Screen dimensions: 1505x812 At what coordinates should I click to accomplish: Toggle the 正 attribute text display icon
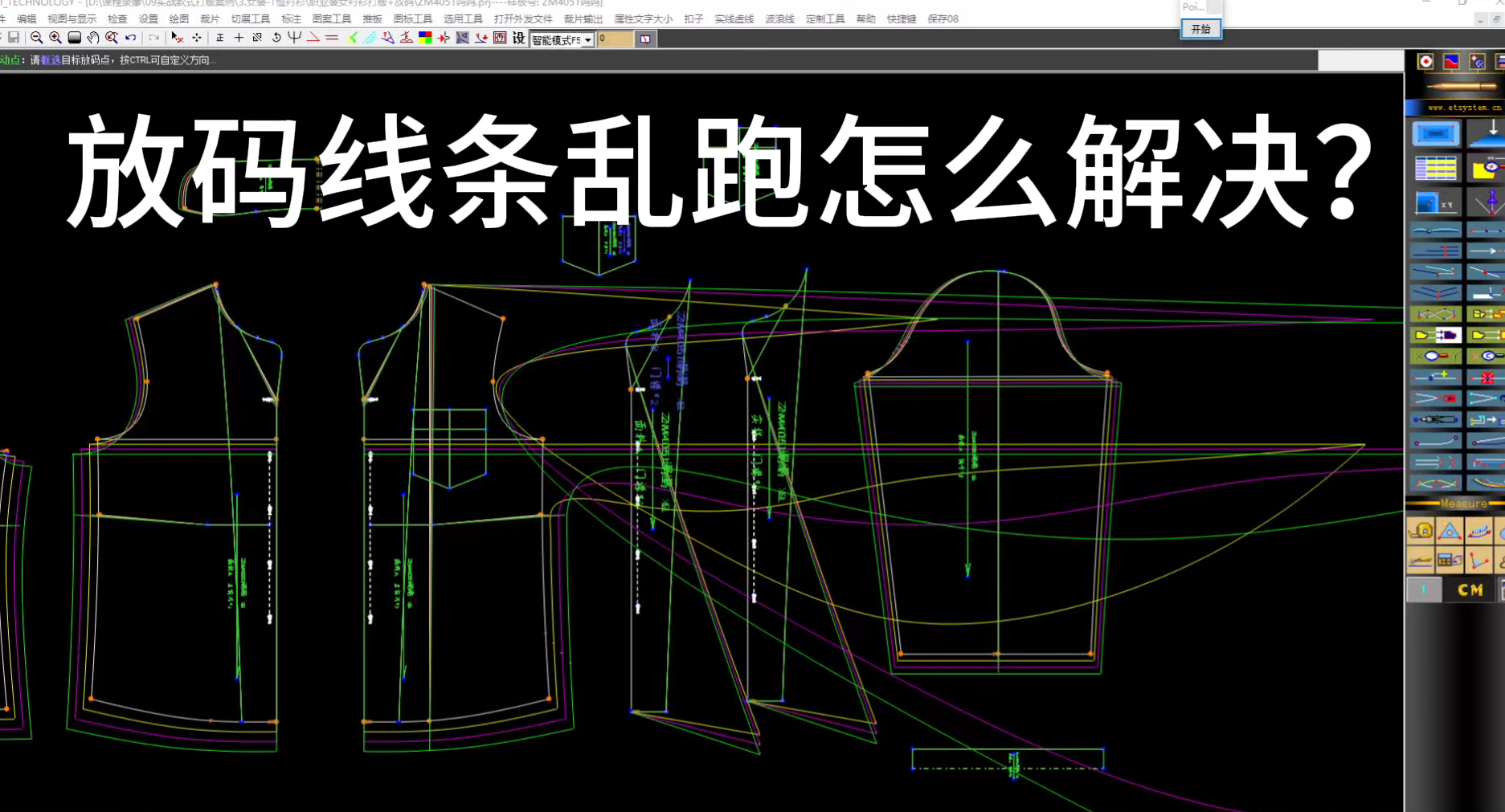pyautogui.click(x=219, y=37)
